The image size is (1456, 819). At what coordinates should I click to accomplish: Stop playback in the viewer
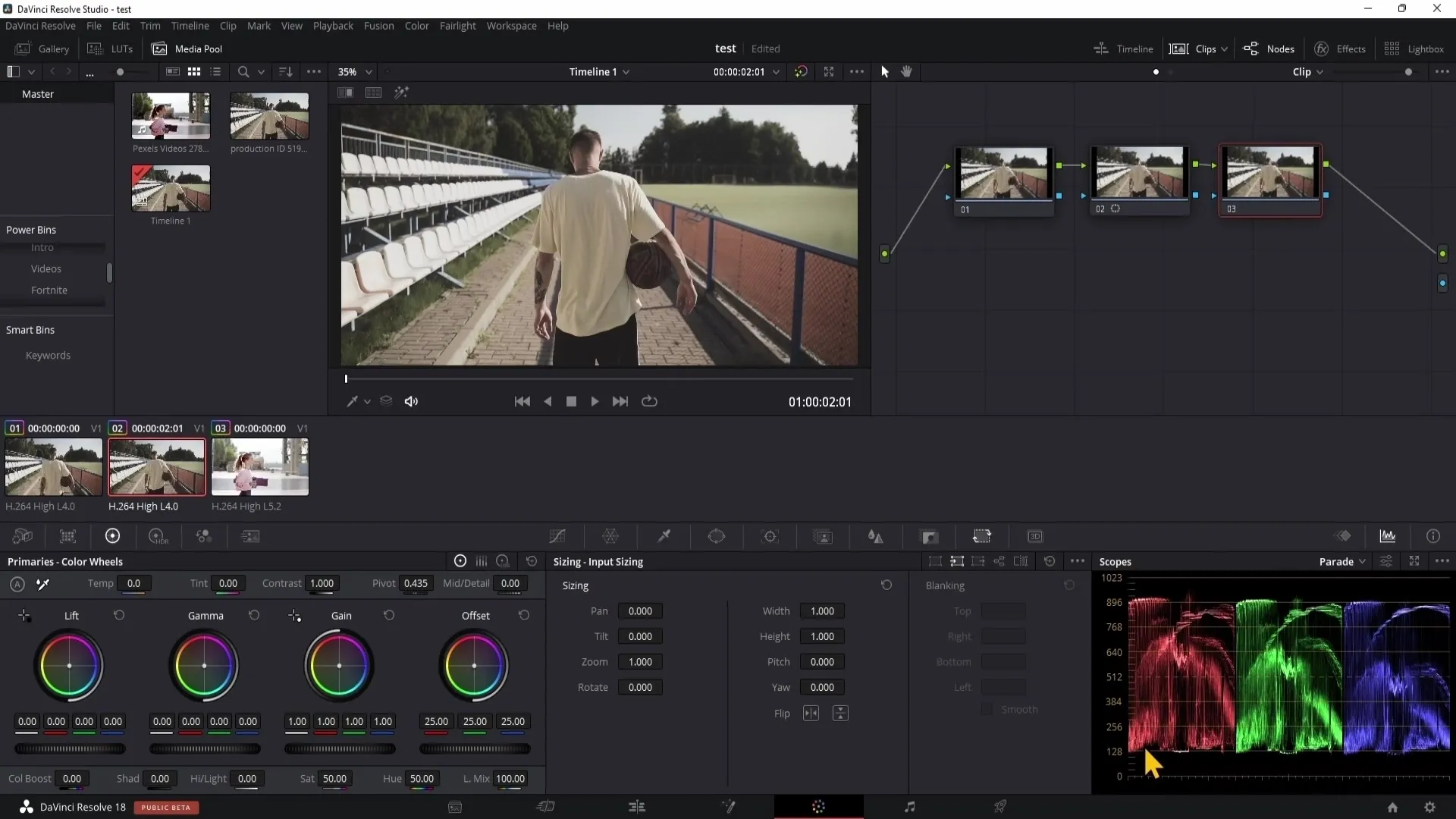(571, 402)
